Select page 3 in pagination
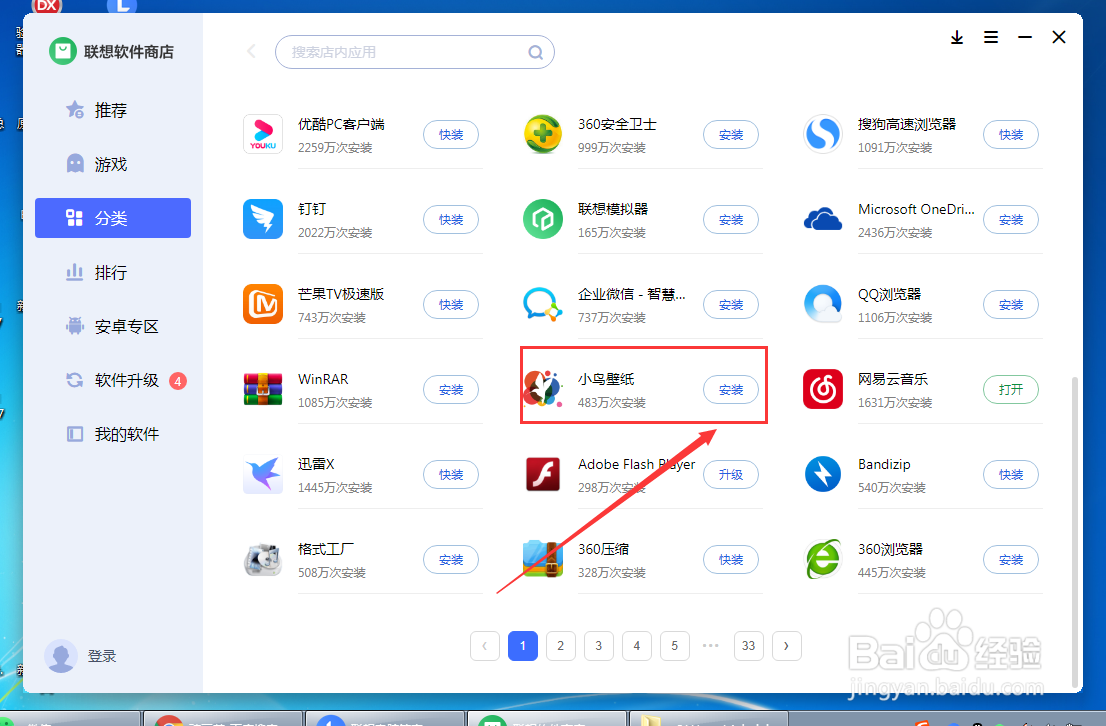Viewport: 1106px width, 726px height. 599,646
